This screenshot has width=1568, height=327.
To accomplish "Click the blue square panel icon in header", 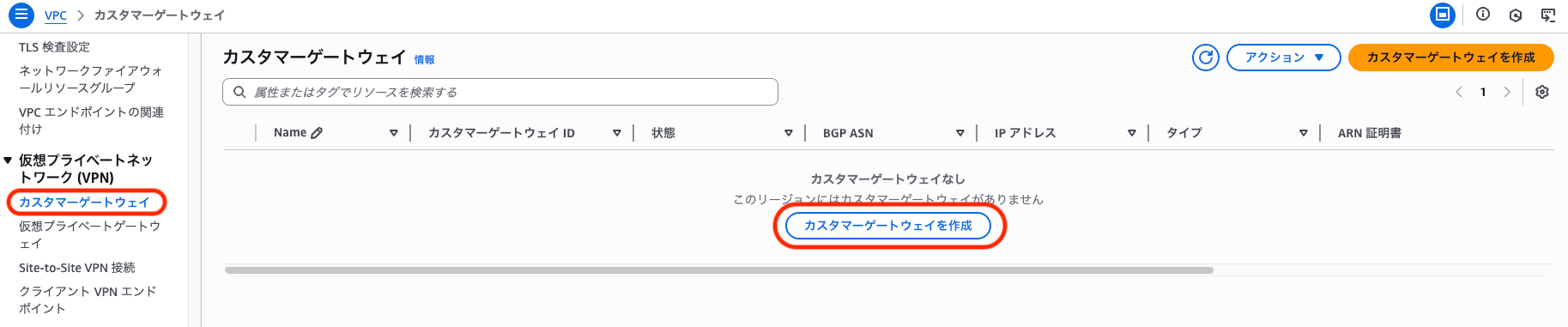I will coord(1443,15).
